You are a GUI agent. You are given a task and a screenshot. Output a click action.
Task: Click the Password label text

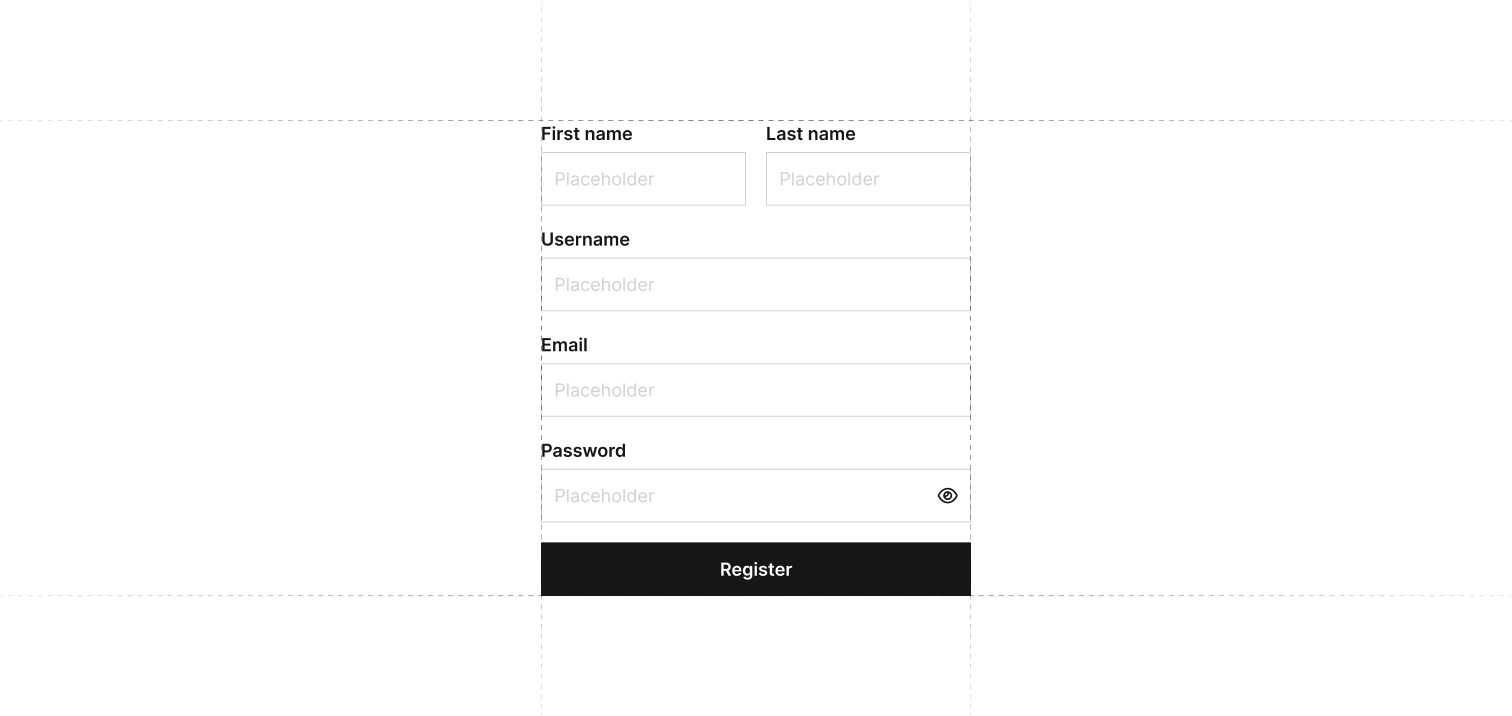583,451
